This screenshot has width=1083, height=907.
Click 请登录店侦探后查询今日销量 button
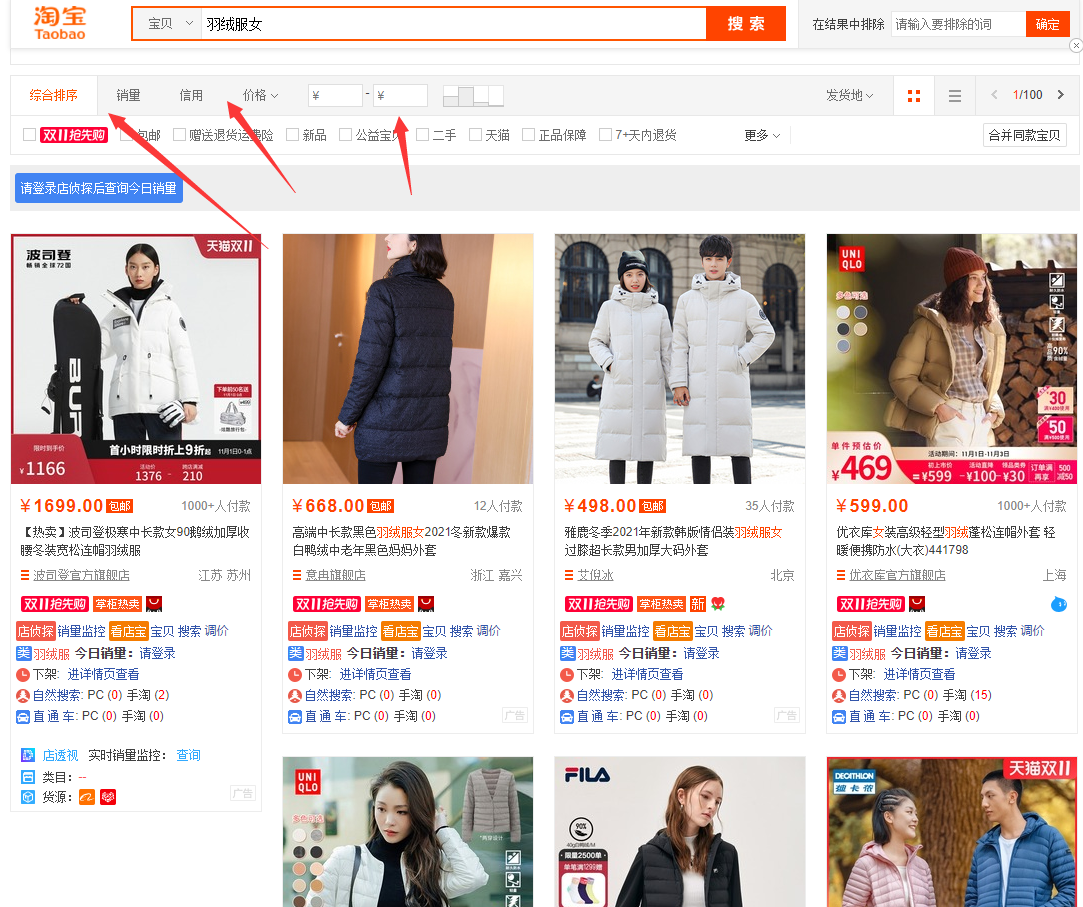(99, 188)
